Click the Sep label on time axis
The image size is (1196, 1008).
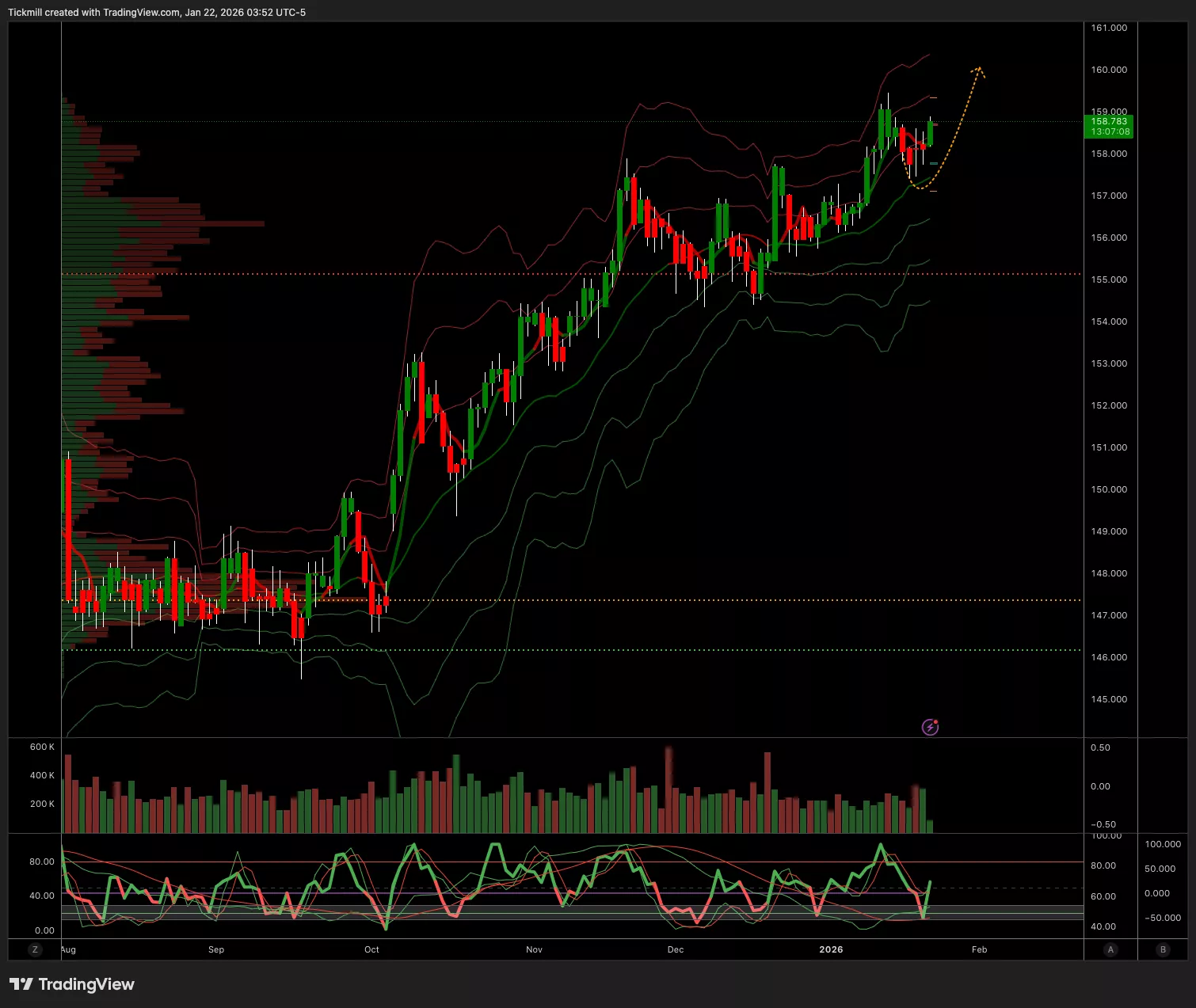tap(216, 949)
